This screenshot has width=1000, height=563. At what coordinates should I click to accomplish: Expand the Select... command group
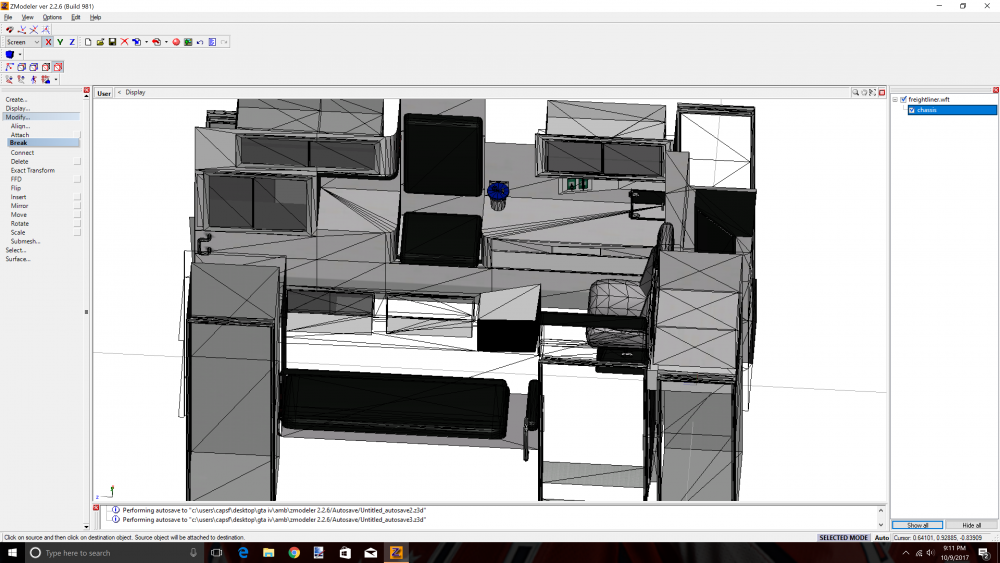pyautogui.click(x=16, y=250)
